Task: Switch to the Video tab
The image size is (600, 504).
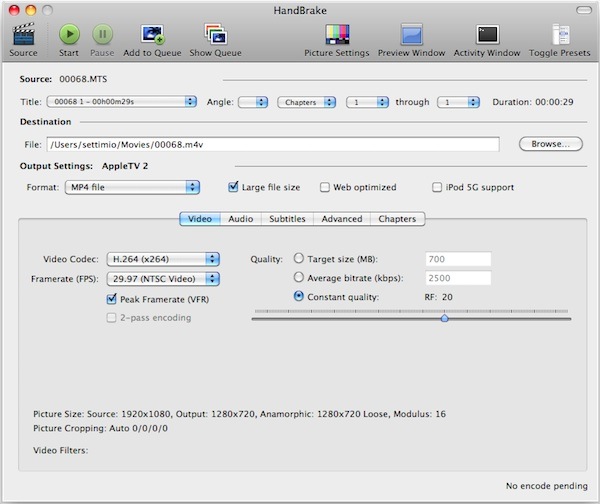Action: point(200,219)
